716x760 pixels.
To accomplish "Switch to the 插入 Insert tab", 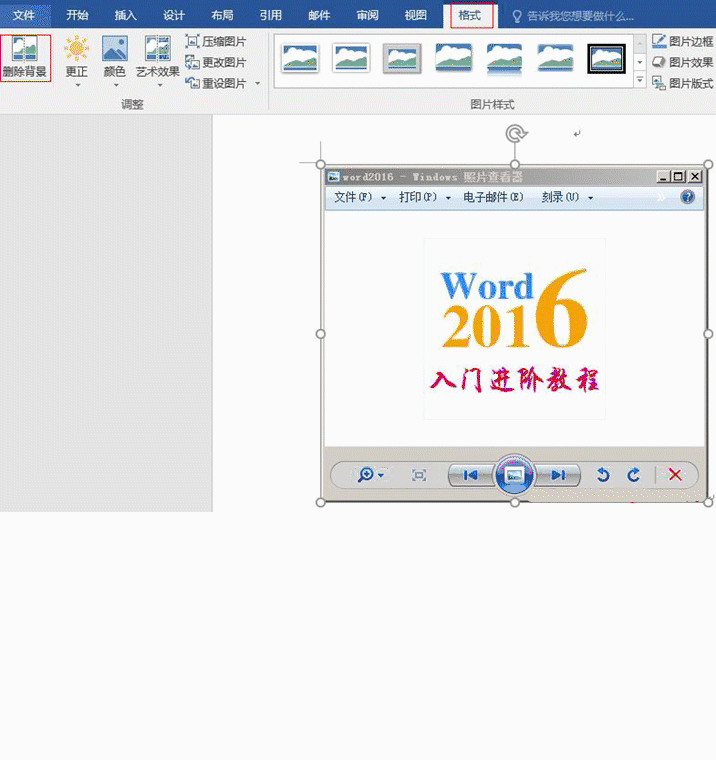I will point(125,16).
